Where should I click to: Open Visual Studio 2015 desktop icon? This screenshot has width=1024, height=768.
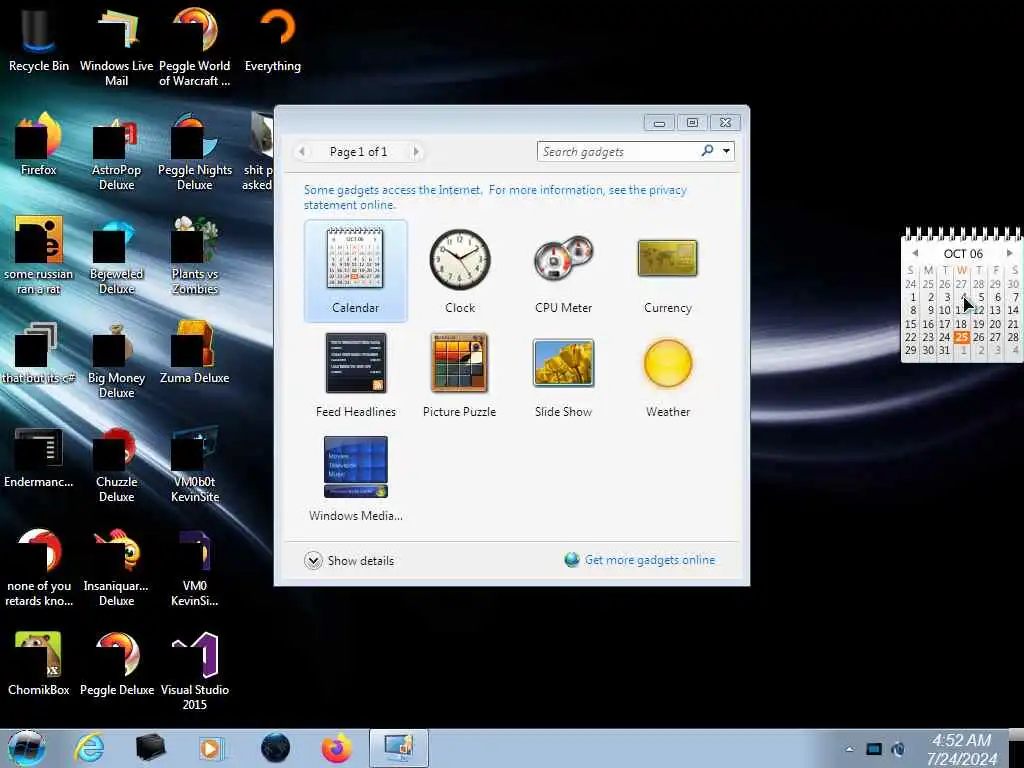pos(195,671)
